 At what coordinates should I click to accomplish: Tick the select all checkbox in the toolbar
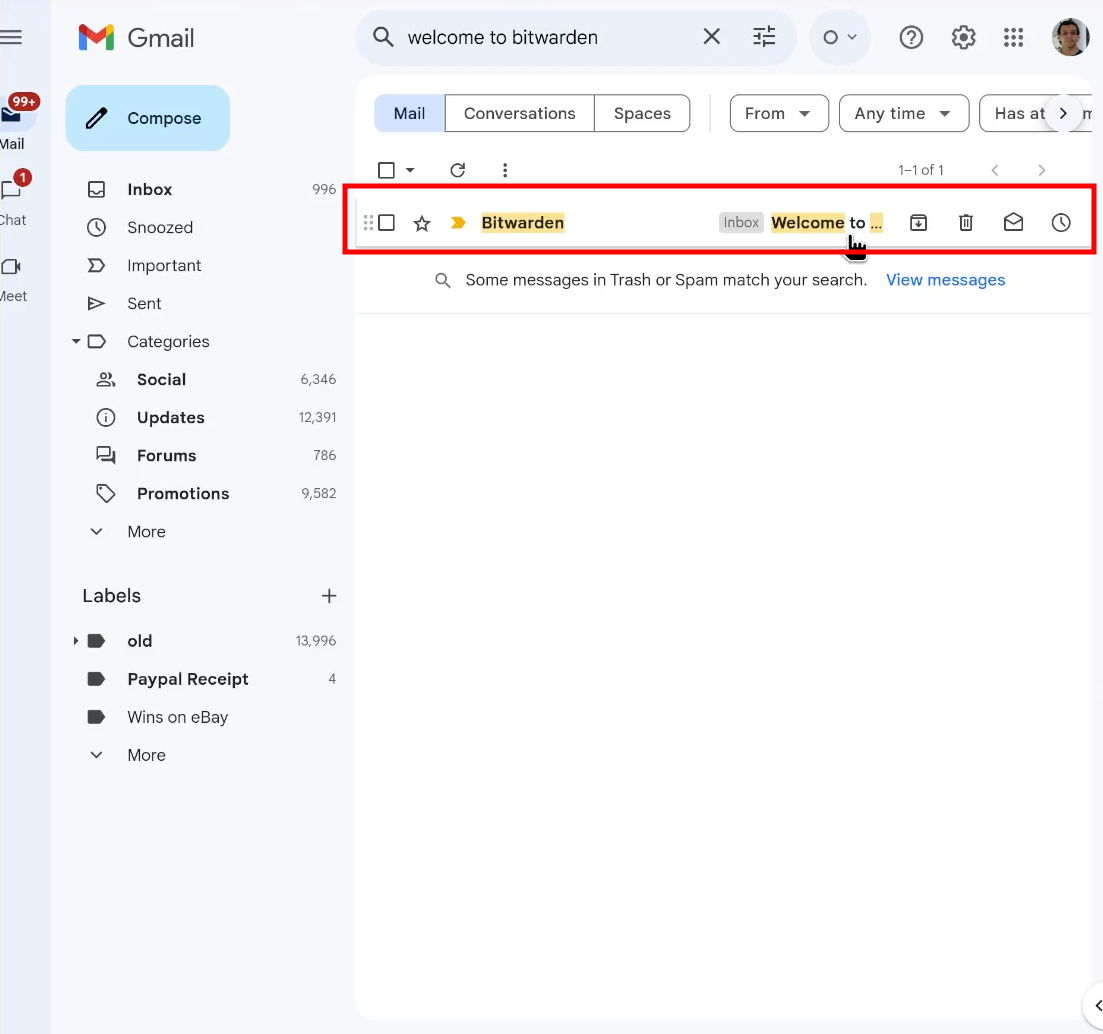[386, 170]
